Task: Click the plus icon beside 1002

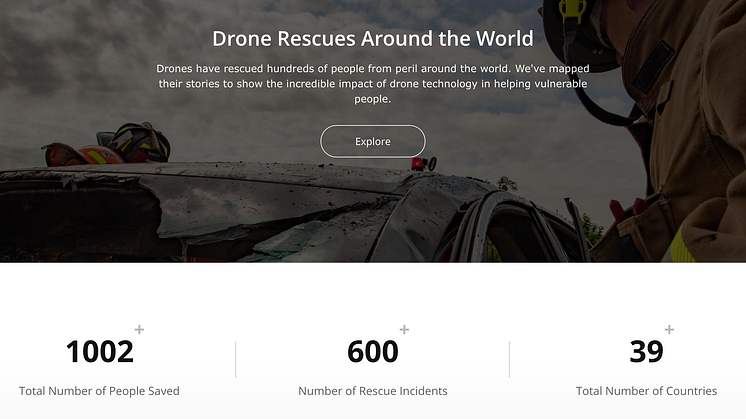Action: click(139, 329)
